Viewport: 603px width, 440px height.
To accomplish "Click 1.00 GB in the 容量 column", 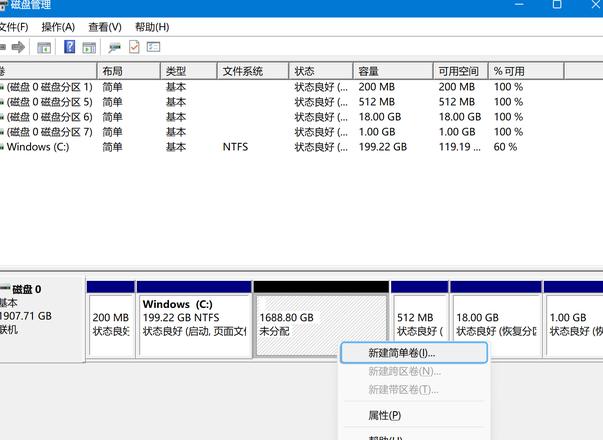I will pyautogui.click(x=377, y=132).
